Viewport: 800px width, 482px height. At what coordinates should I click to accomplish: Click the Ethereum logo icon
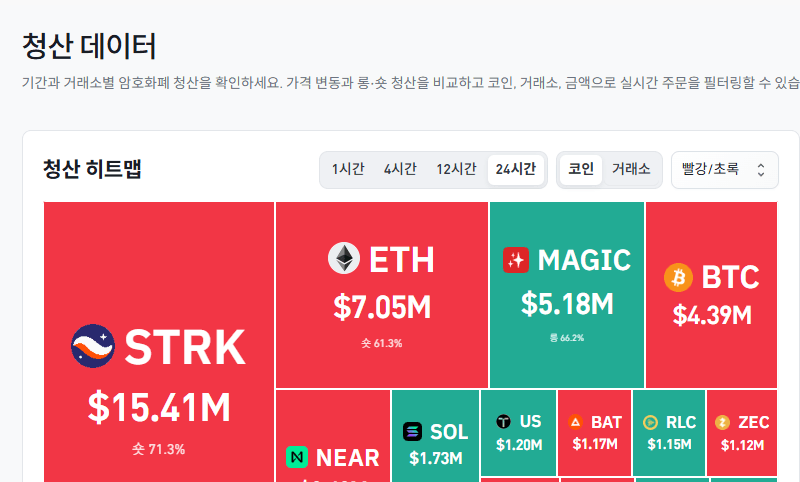click(x=344, y=258)
